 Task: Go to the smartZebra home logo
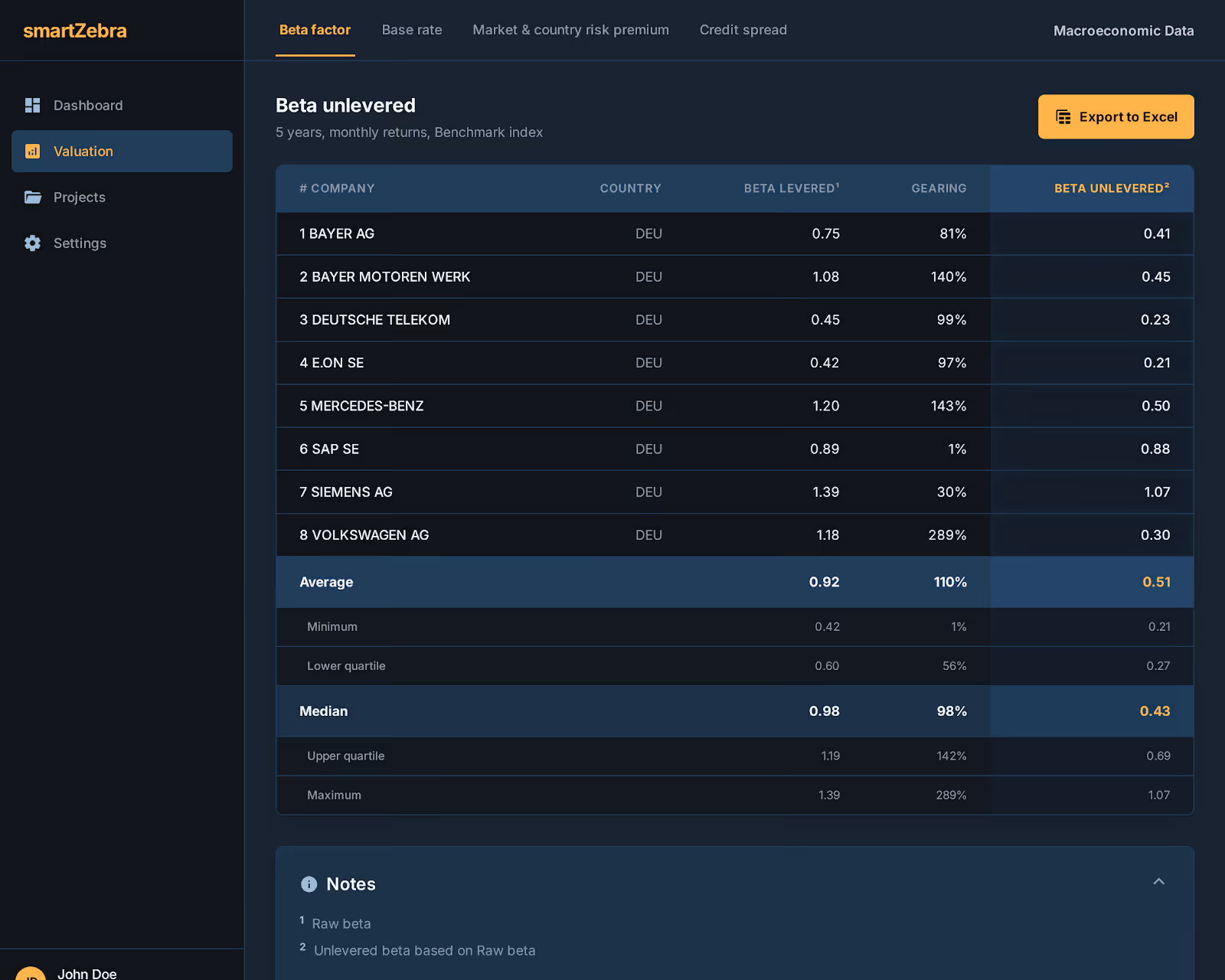[x=75, y=31]
